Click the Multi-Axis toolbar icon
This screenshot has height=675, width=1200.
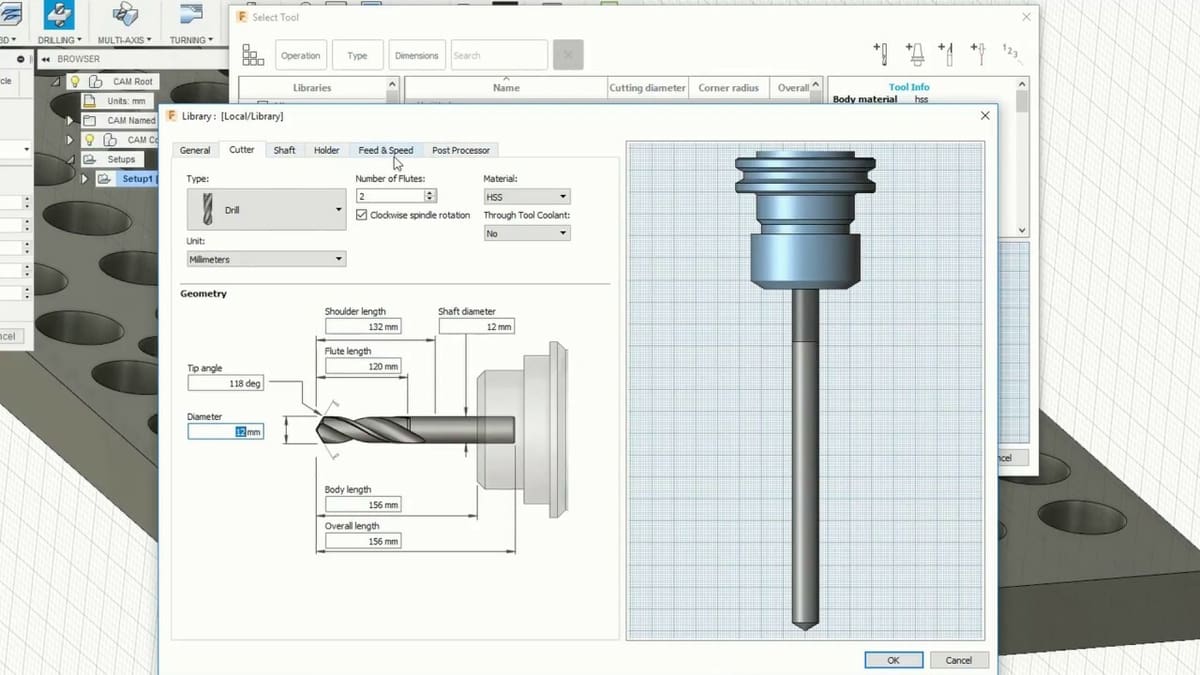(x=124, y=15)
